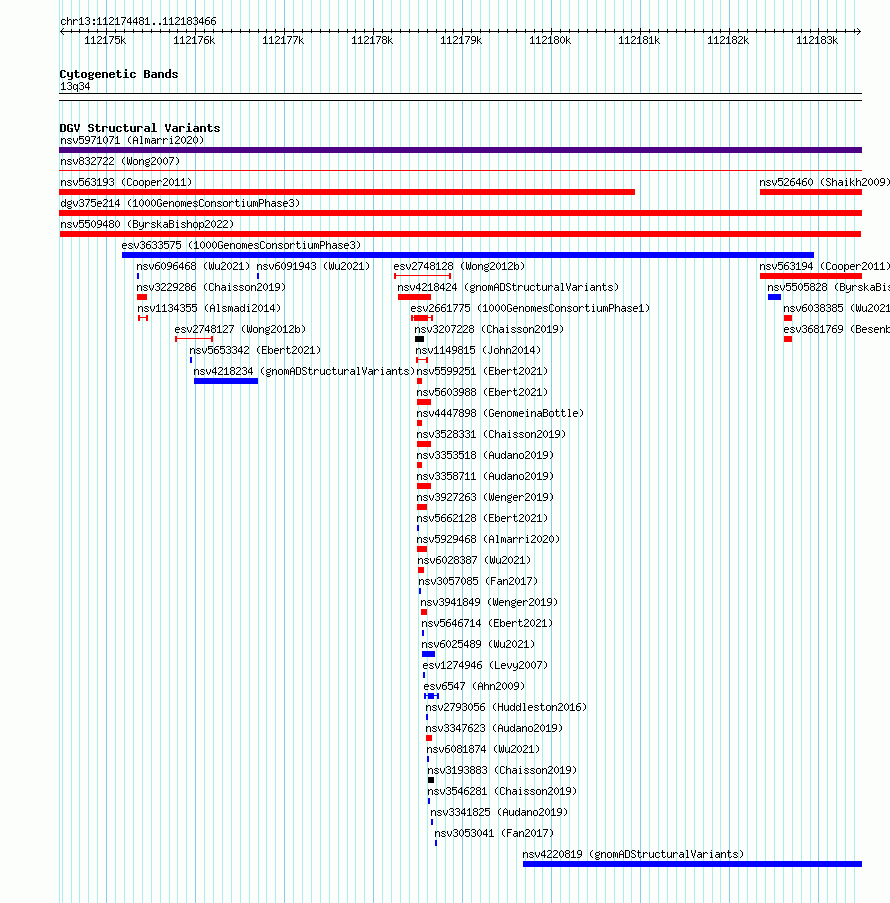Click the 112182k ruler position

point(728,40)
